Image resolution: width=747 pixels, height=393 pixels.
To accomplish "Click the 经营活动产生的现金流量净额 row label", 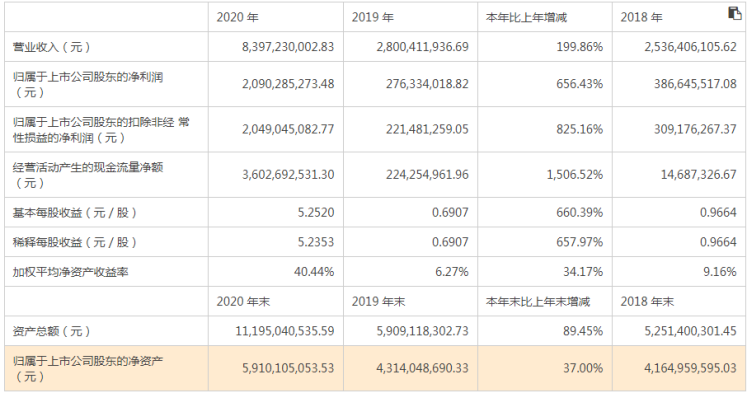I will (88, 175).
